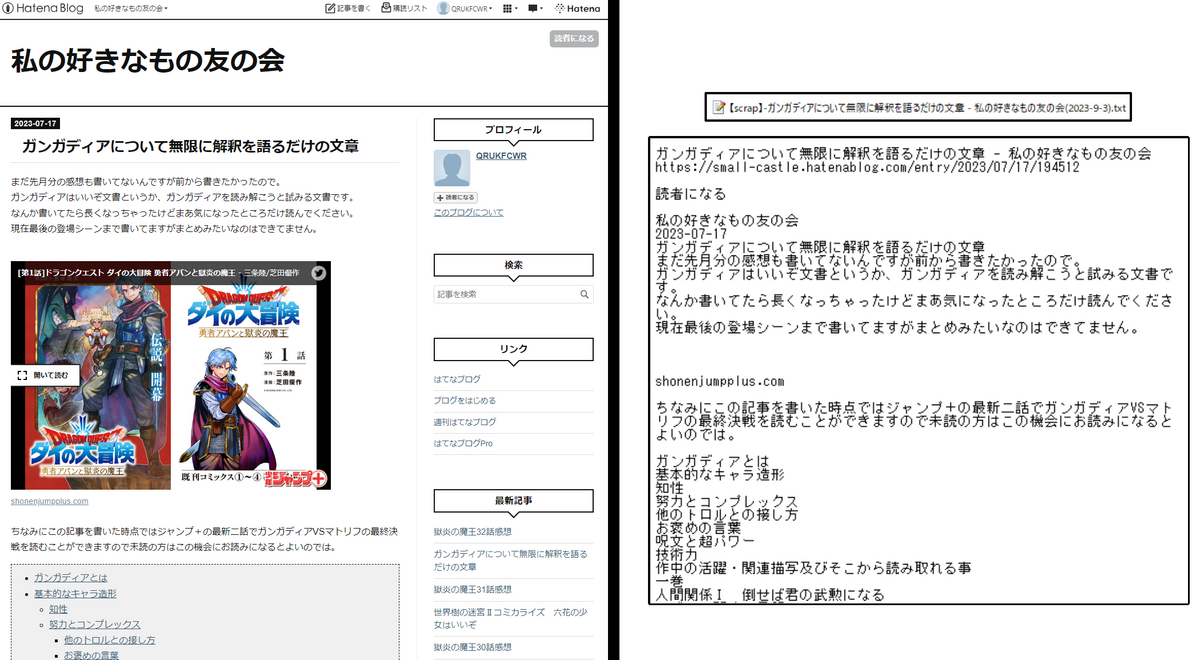Screen dimensions: 1200x660
Task: Open 週刊はてなブログ link
Action: 465,422
